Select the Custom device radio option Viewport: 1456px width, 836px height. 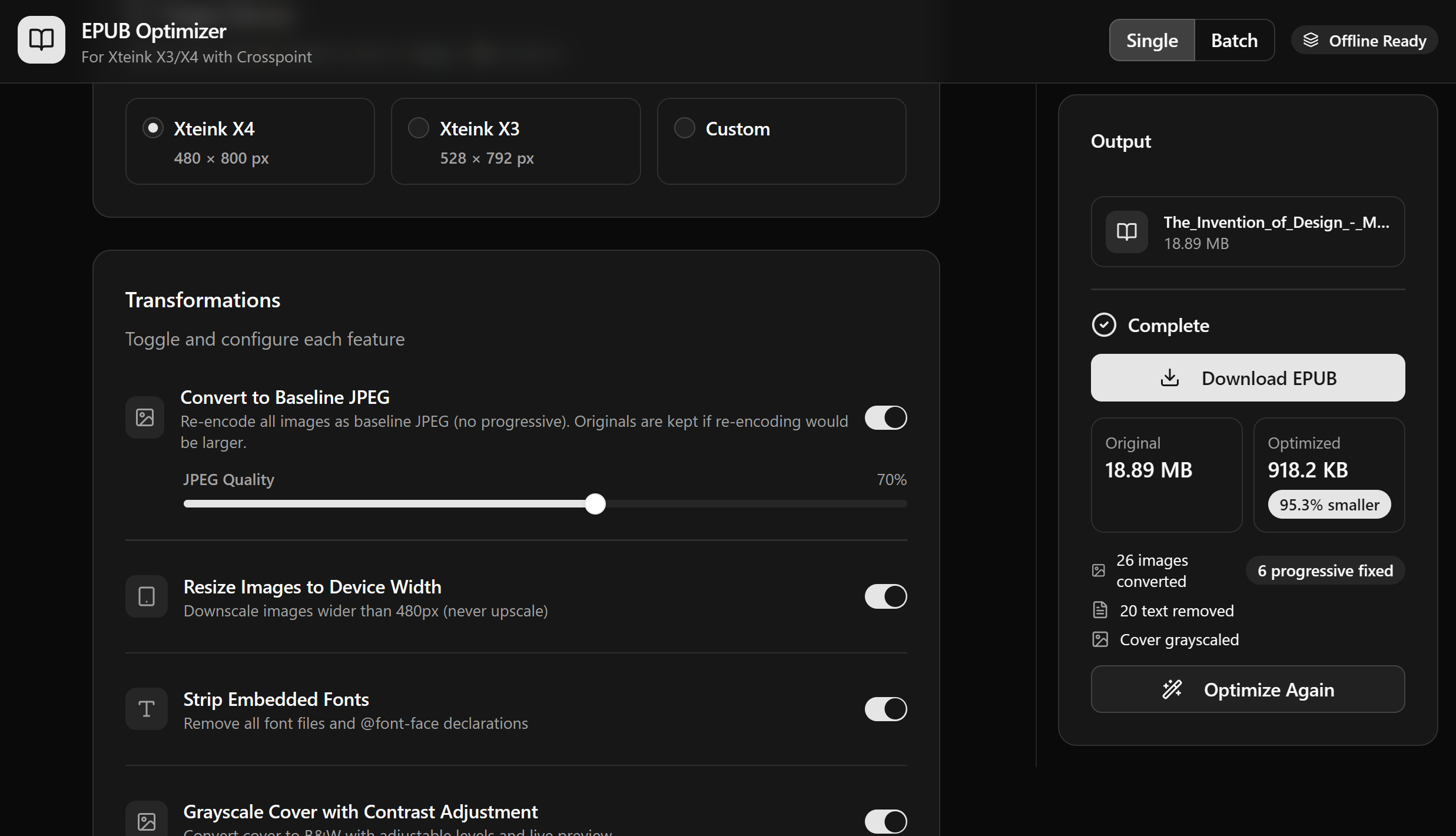pos(685,128)
